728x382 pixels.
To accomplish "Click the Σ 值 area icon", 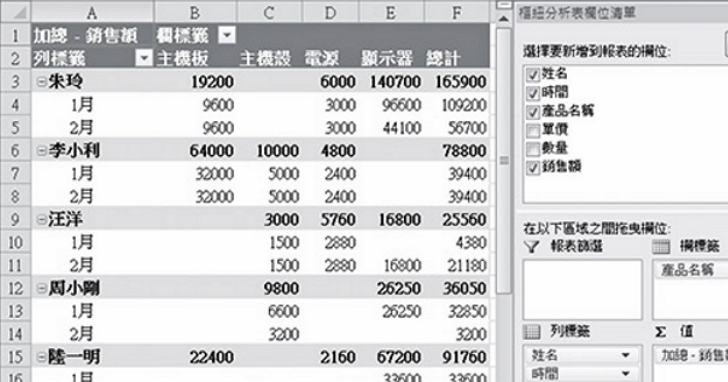I will tap(661, 332).
